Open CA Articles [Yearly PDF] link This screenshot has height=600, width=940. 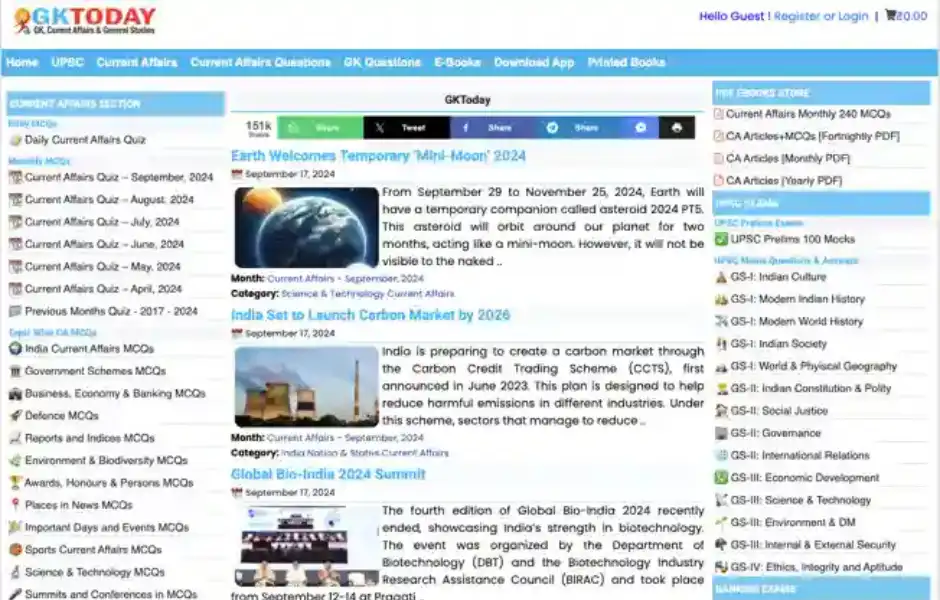click(784, 180)
